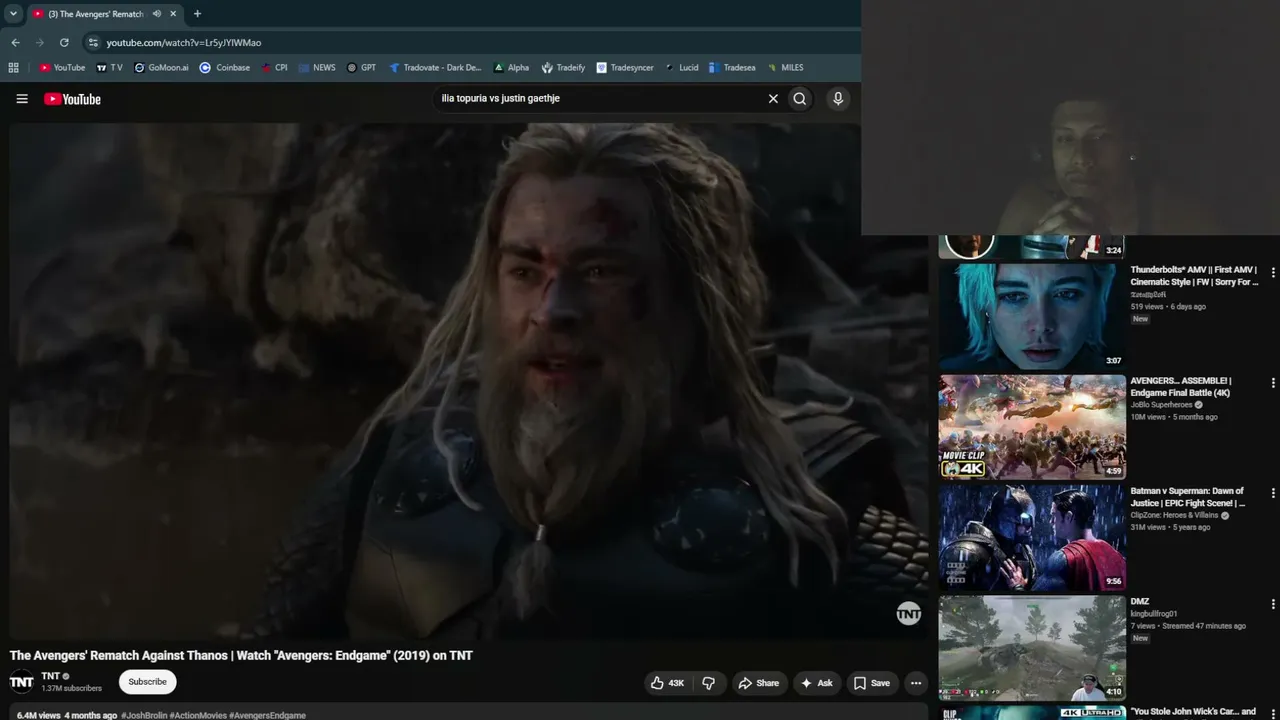Open more options for DMZ video
1280x720 pixels.
click(x=1272, y=604)
